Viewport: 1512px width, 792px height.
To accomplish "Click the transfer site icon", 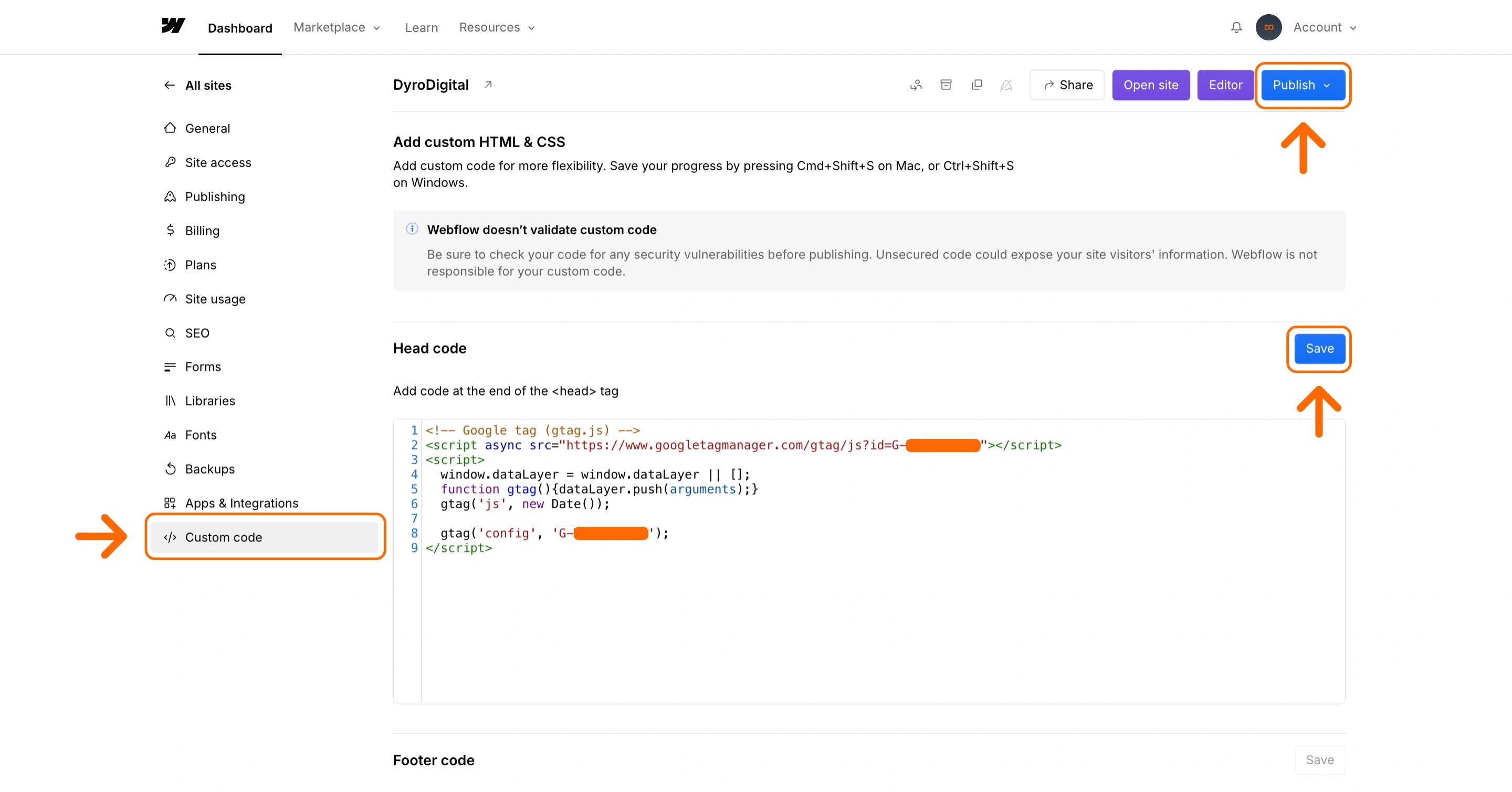I will tap(916, 85).
